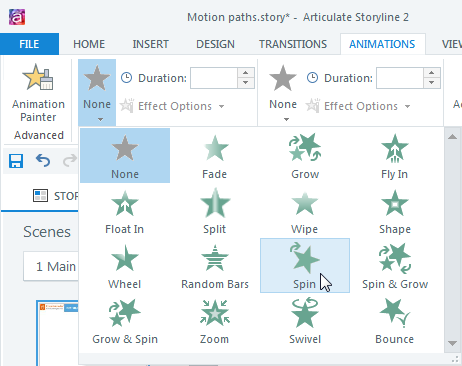Activate the Animation Painter tool
Screen dimensions: 462x366
pos(38,93)
